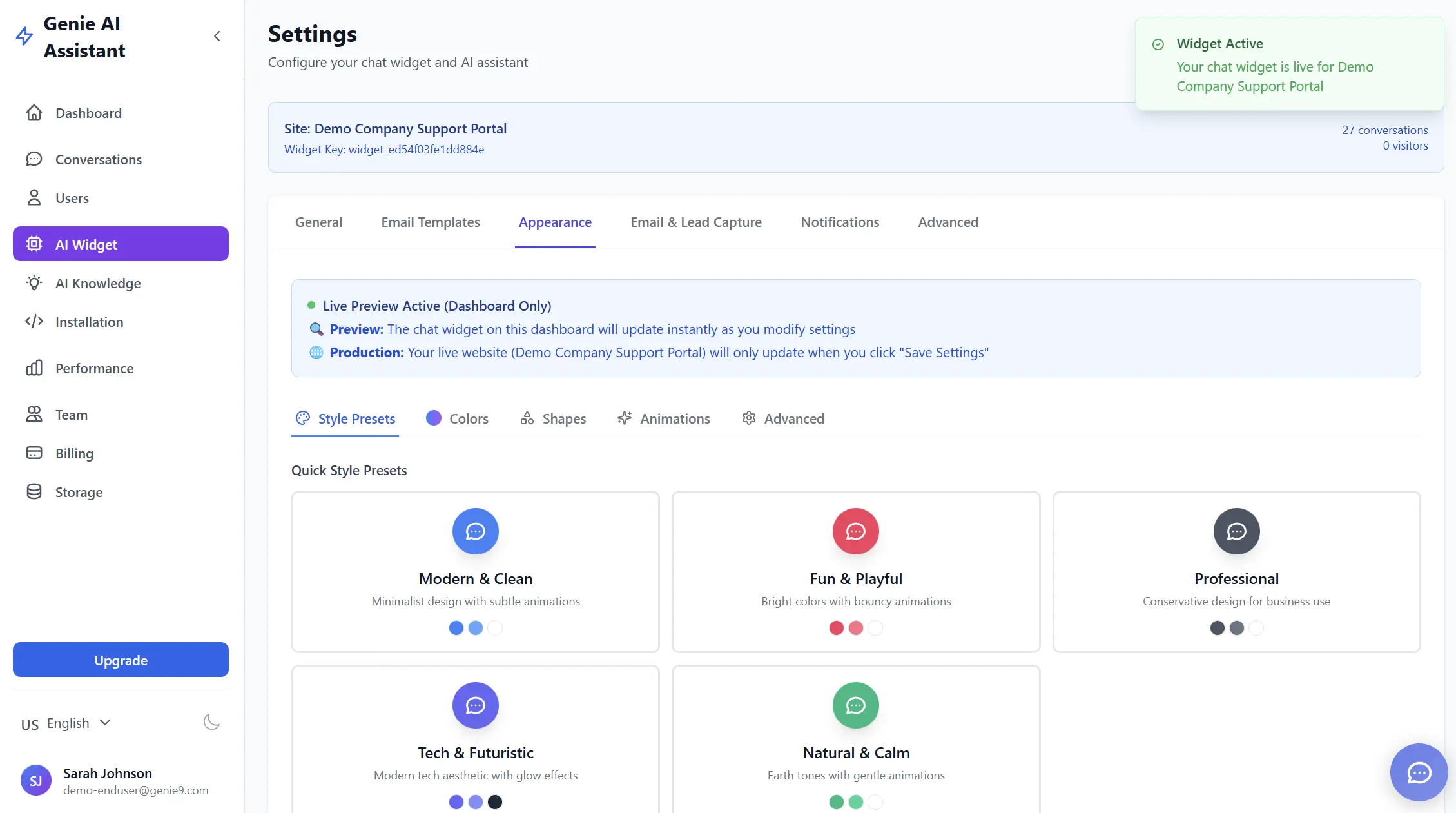Click the Site: Demo Company Support Portal title
This screenshot has width=1456, height=813.
[x=395, y=128]
